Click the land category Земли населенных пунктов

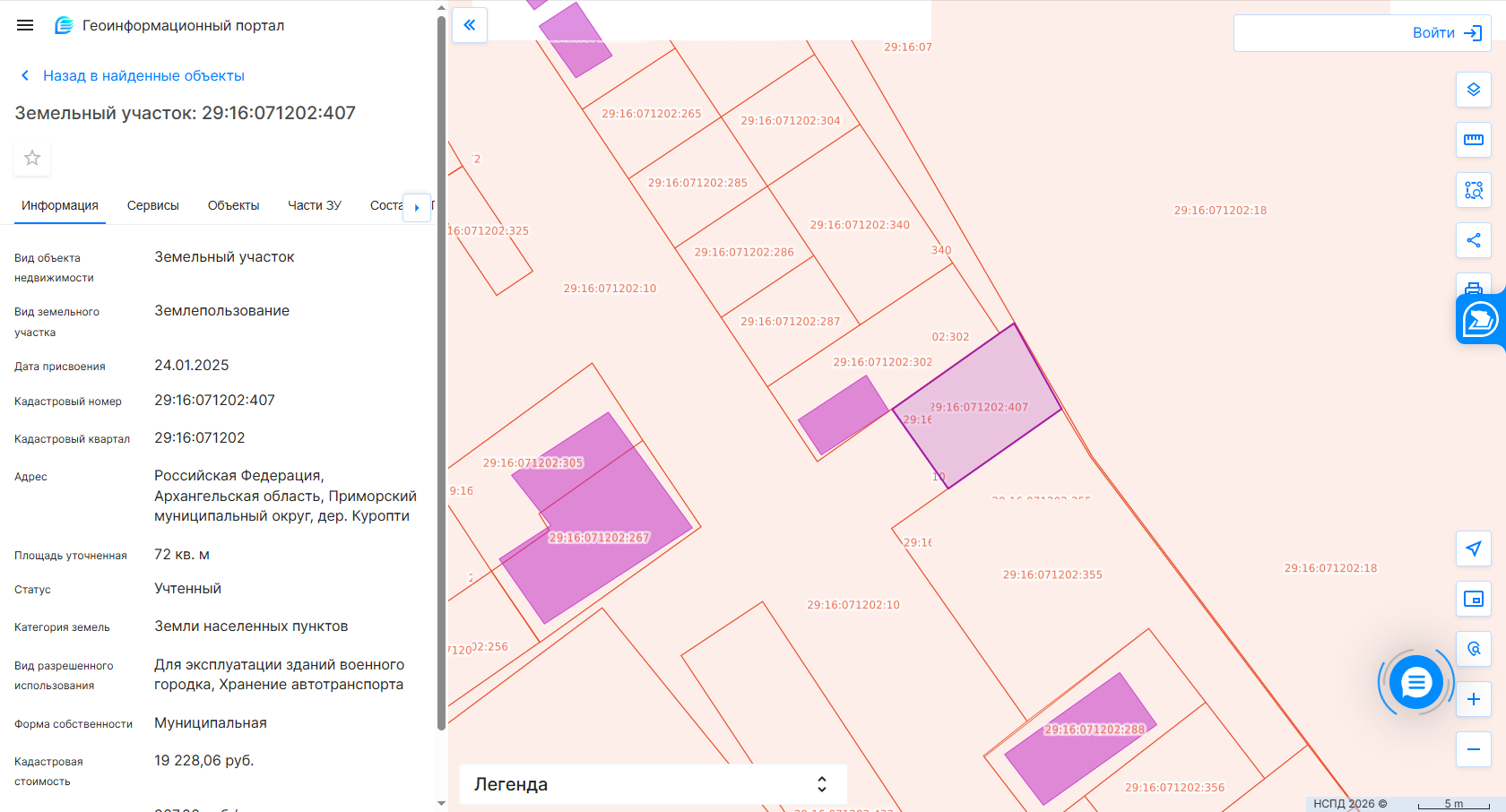click(x=251, y=626)
